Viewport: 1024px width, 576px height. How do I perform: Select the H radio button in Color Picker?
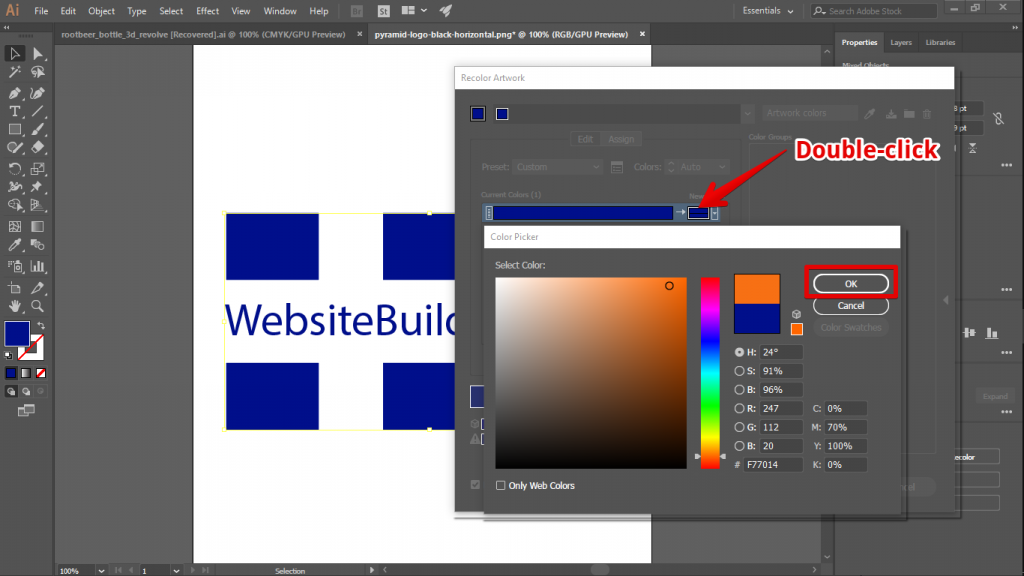(739, 352)
